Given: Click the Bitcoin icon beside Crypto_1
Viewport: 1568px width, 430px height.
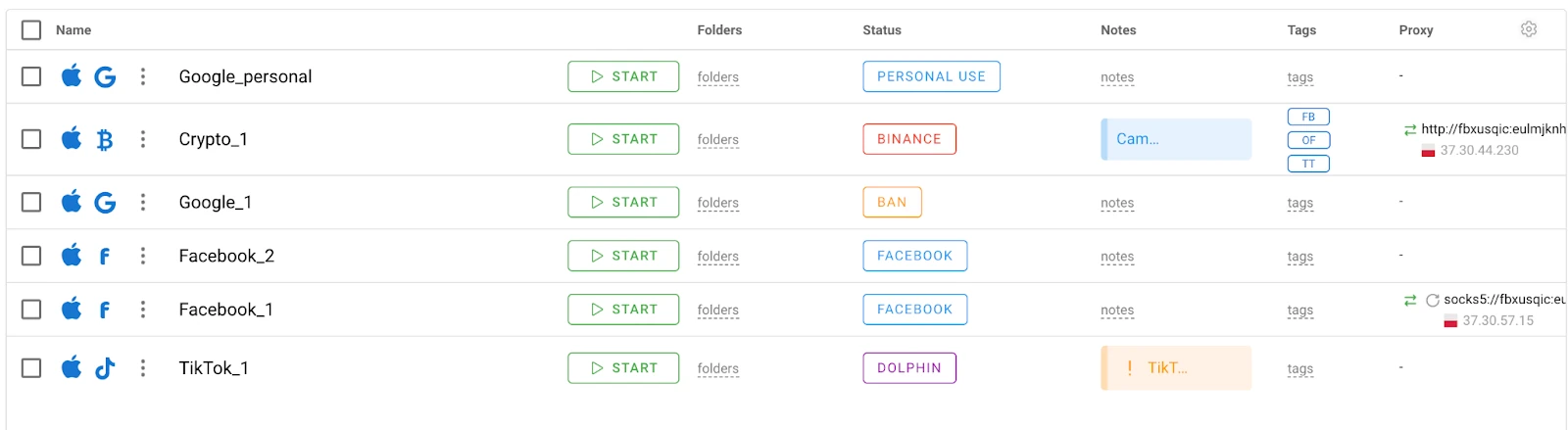Looking at the screenshot, I should pos(105,140).
